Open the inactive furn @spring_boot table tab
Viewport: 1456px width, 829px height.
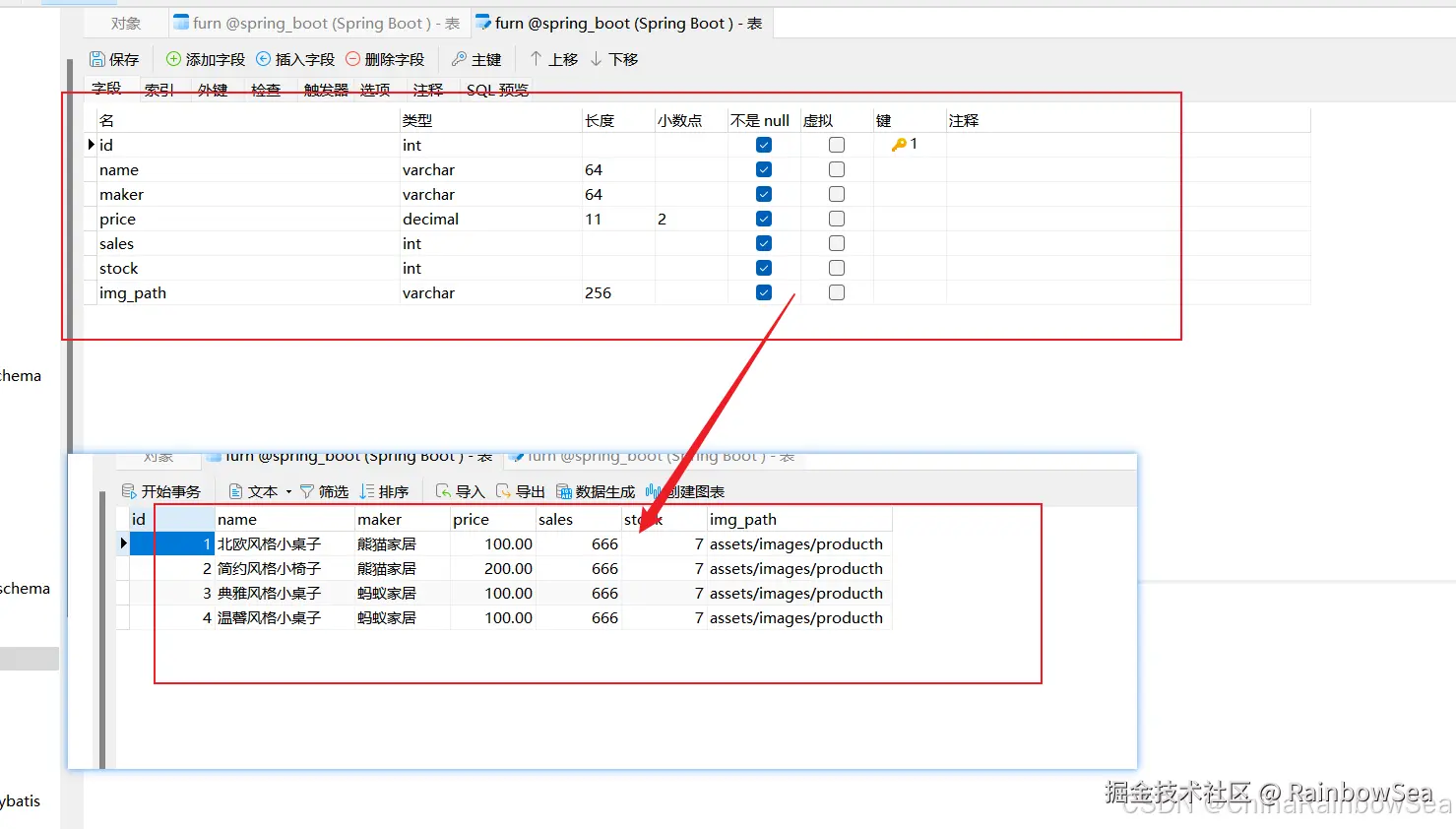tap(317, 23)
